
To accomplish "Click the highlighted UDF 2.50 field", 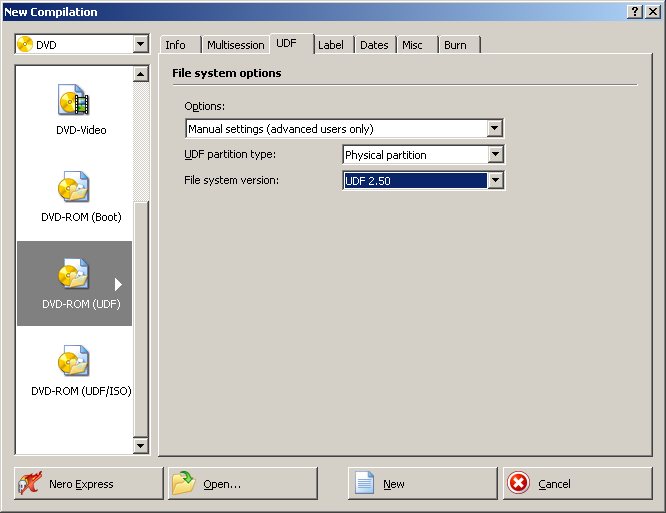I will pos(415,180).
